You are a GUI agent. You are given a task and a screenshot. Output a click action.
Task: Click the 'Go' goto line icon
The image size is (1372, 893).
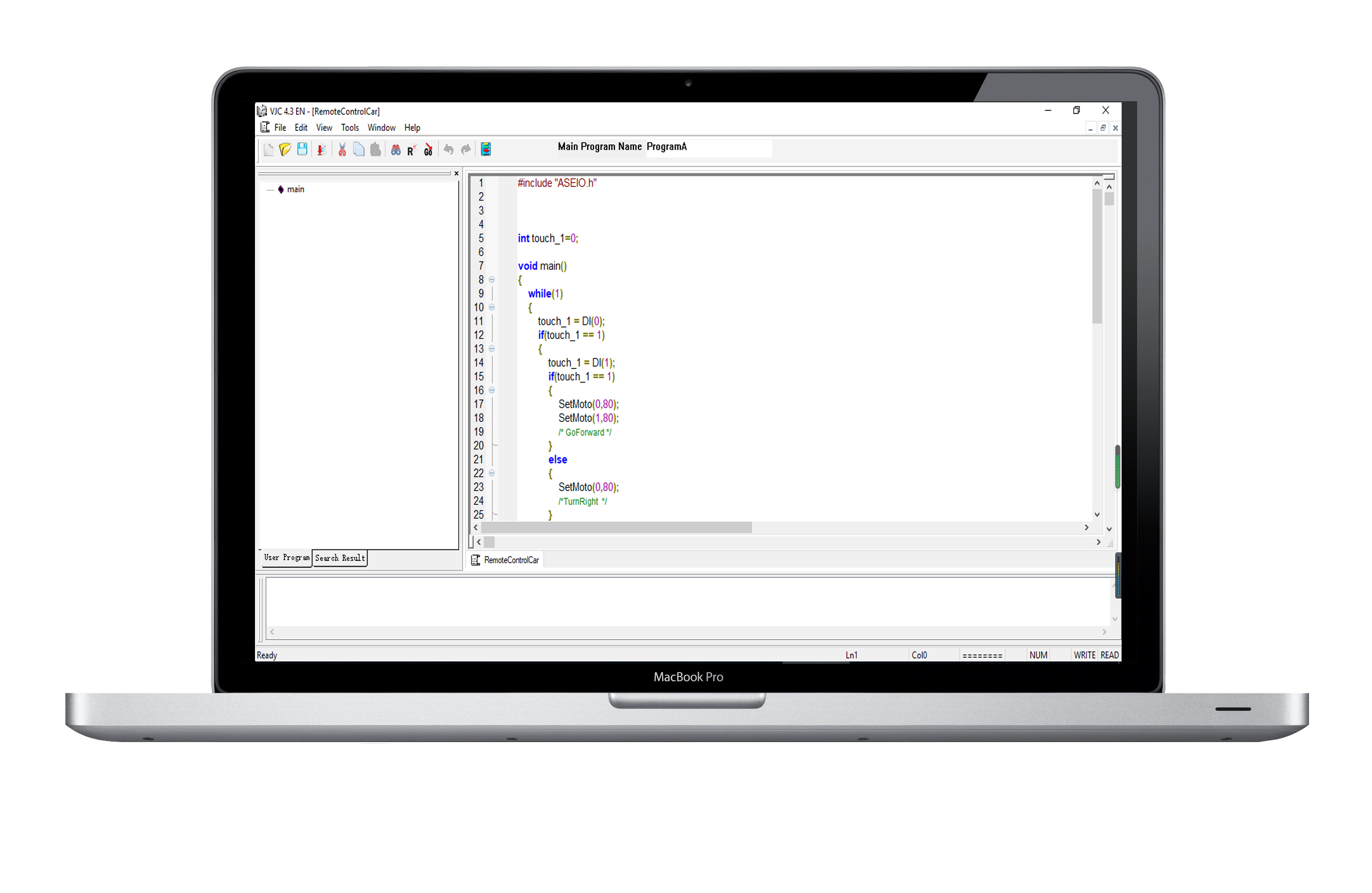(428, 150)
